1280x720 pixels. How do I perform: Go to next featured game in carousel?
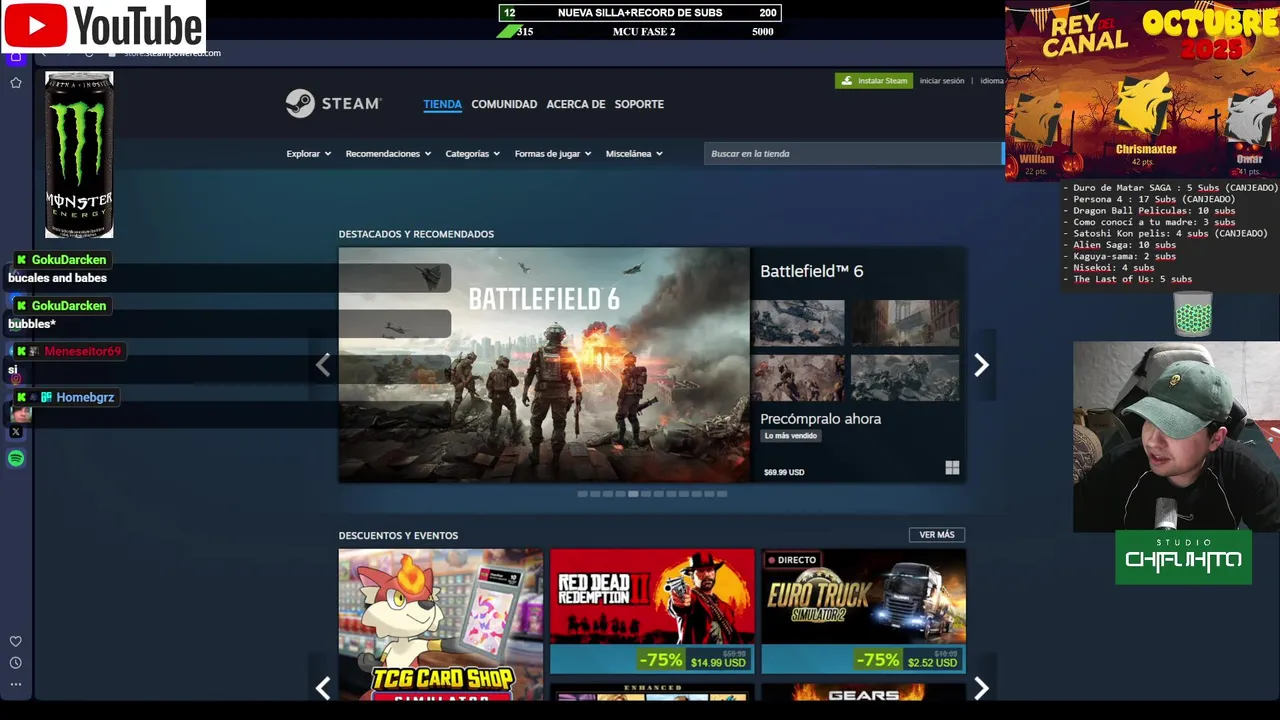click(981, 365)
